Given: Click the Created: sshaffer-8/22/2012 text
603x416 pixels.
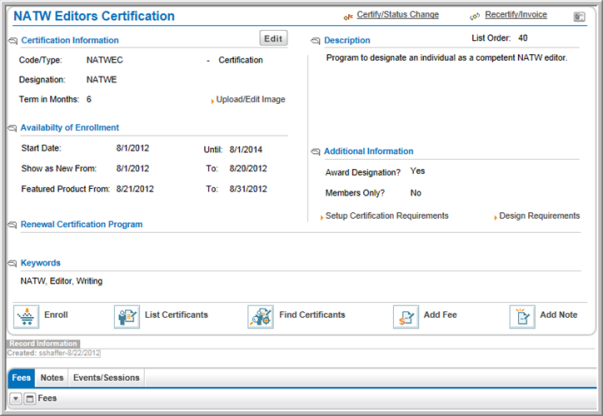Looking at the screenshot, I should [x=53, y=353].
